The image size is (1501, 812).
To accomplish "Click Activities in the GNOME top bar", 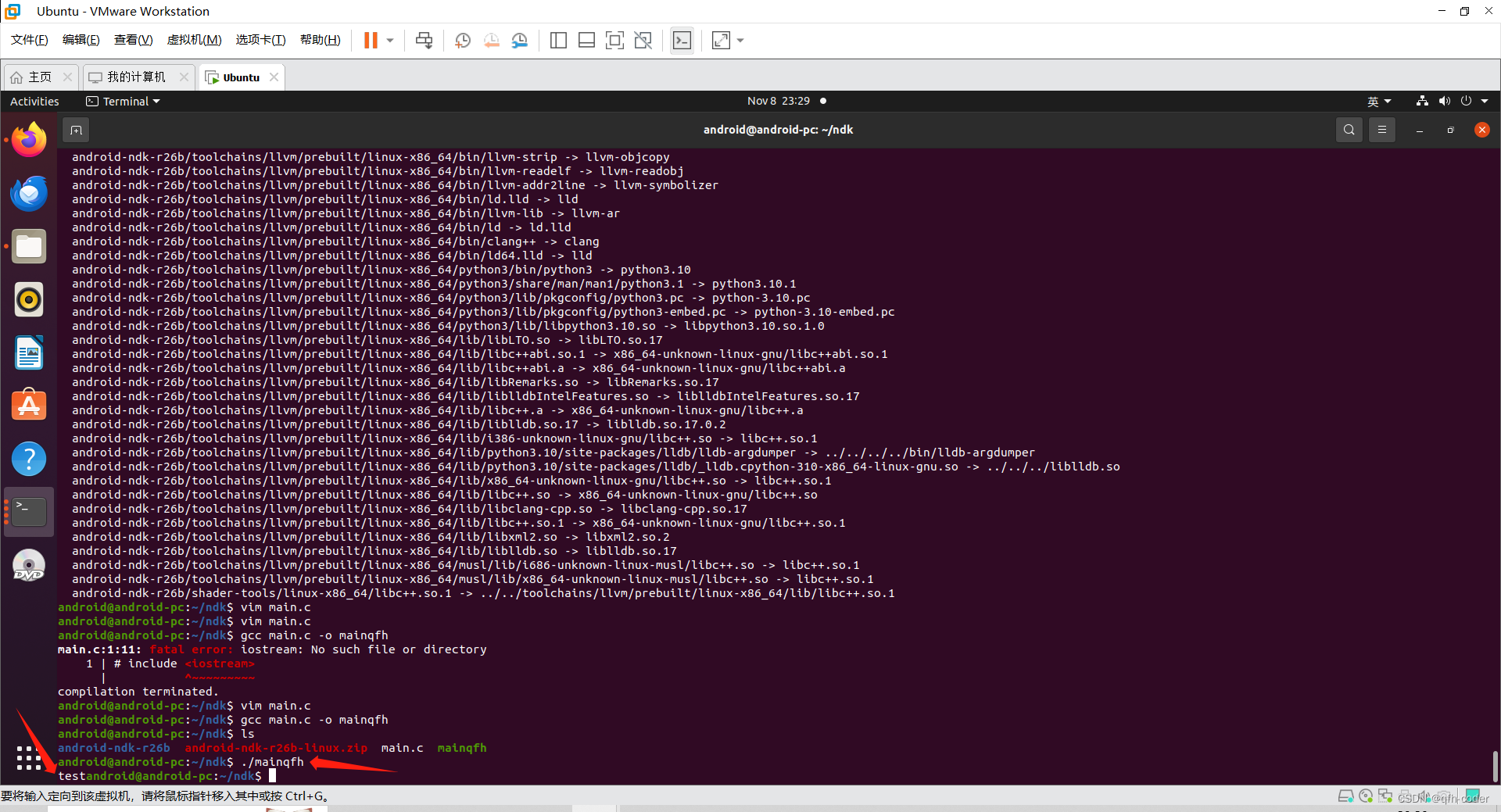I will [34, 102].
